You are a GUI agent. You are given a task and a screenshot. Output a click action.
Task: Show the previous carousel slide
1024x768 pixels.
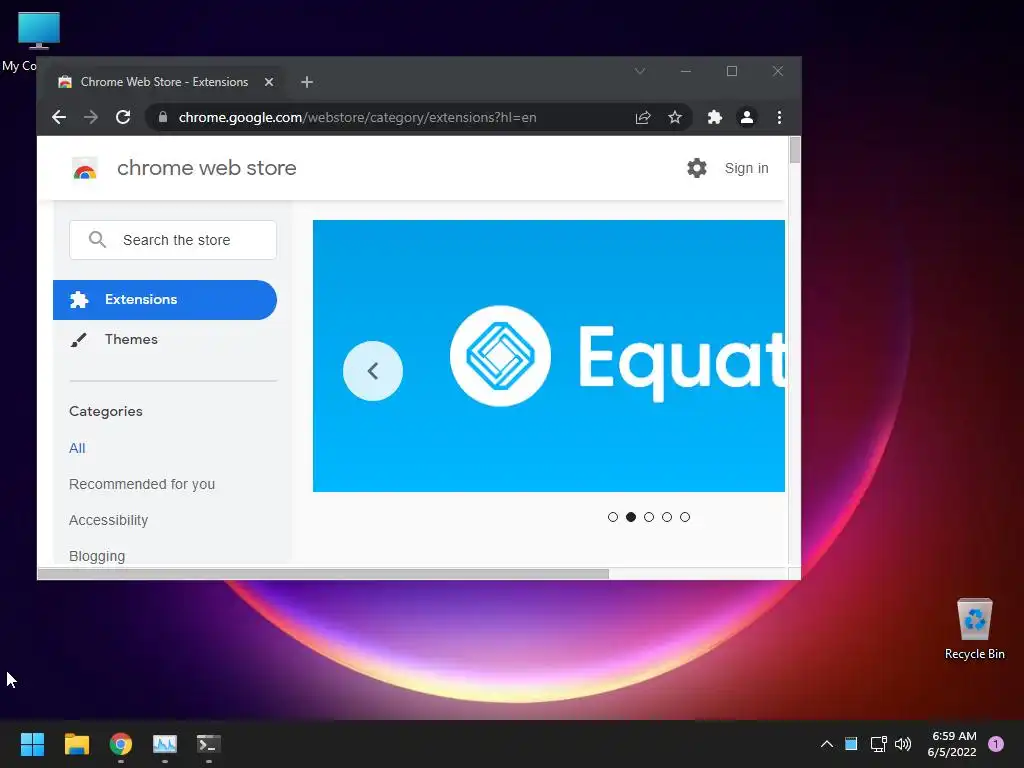click(373, 371)
